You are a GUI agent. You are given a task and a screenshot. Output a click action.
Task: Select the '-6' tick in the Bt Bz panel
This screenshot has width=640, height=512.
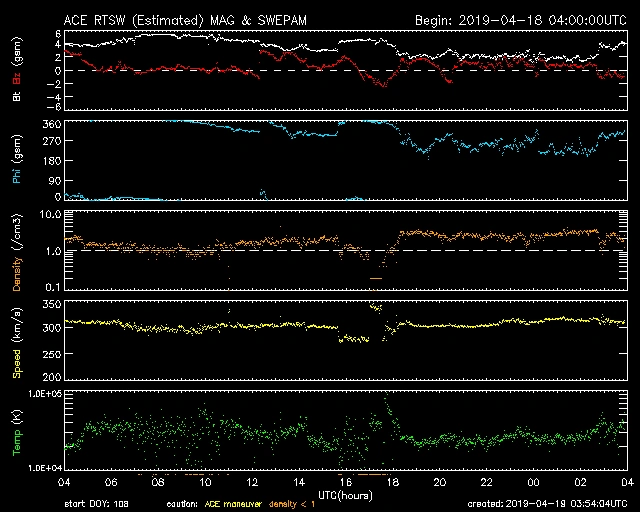pyautogui.click(x=54, y=107)
